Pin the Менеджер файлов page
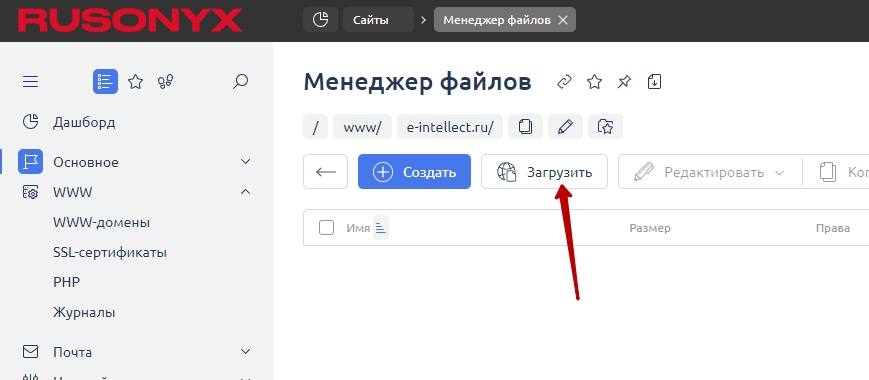The width and height of the screenshot is (869, 380). [x=624, y=82]
